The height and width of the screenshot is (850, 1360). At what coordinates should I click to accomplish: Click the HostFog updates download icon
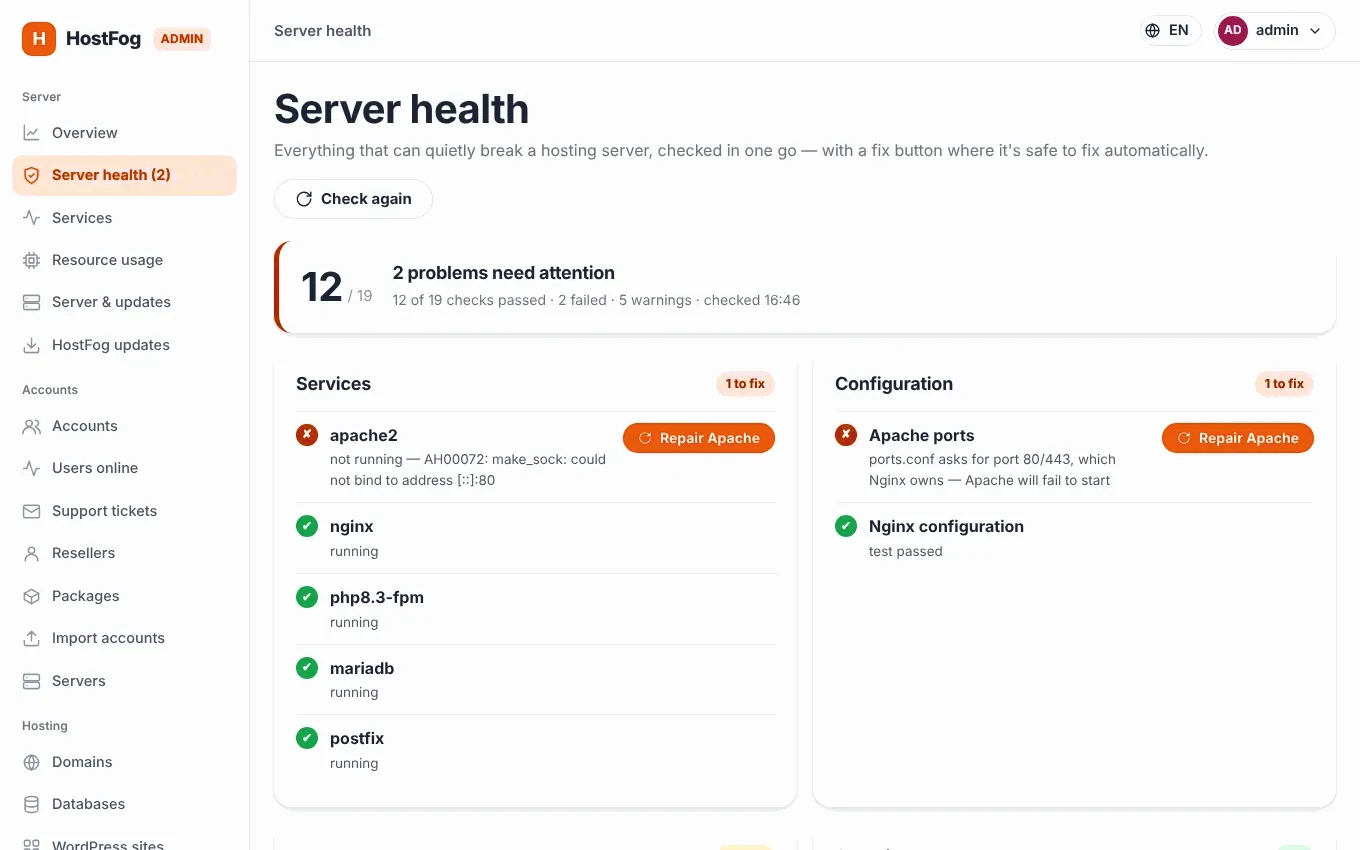point(32,345)
